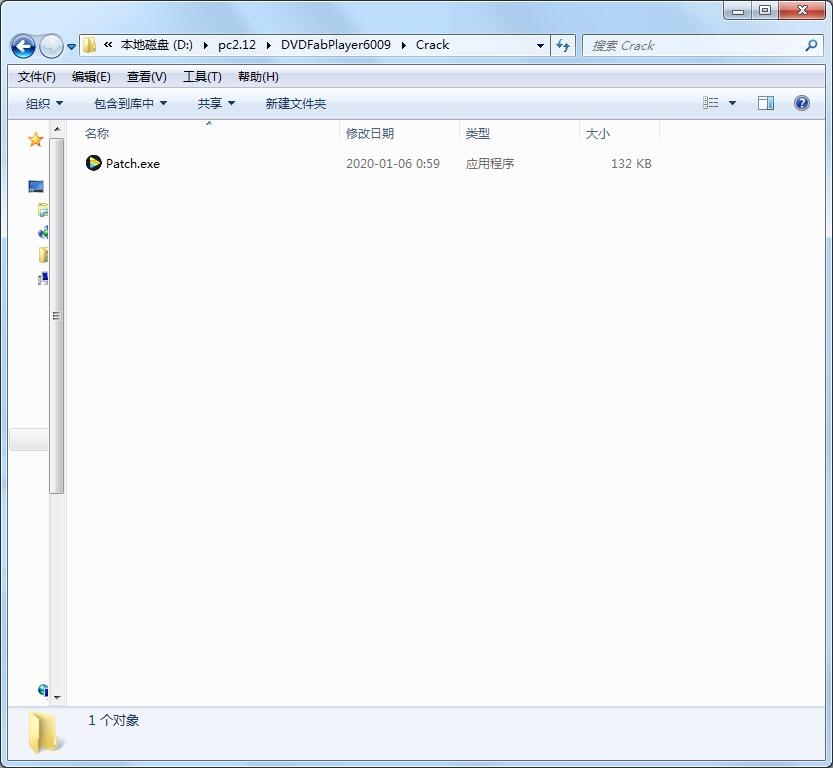Open the 包含到库中 dropdown

coord(130,104)
